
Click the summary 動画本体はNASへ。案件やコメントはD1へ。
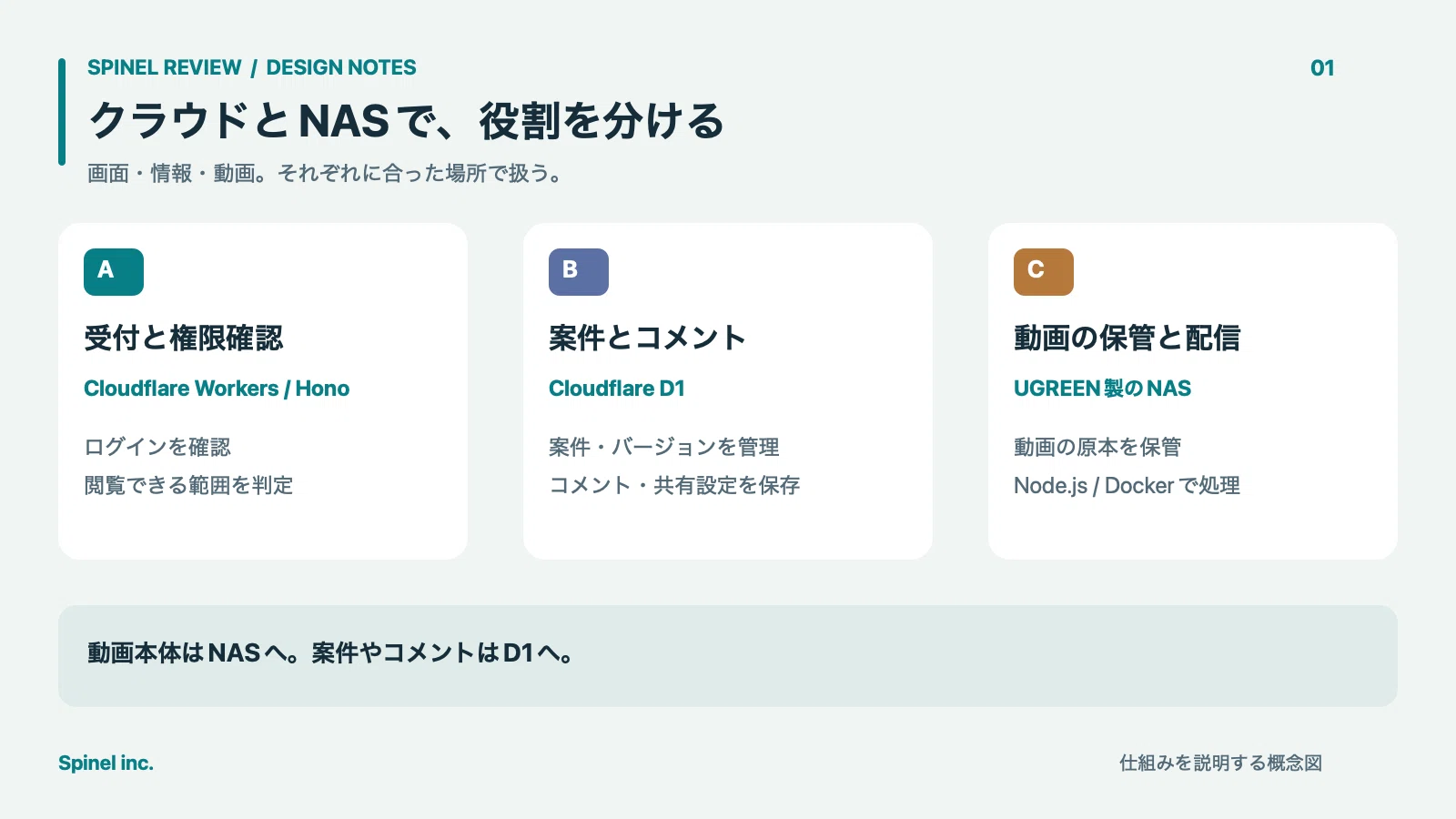coord(331,653)
